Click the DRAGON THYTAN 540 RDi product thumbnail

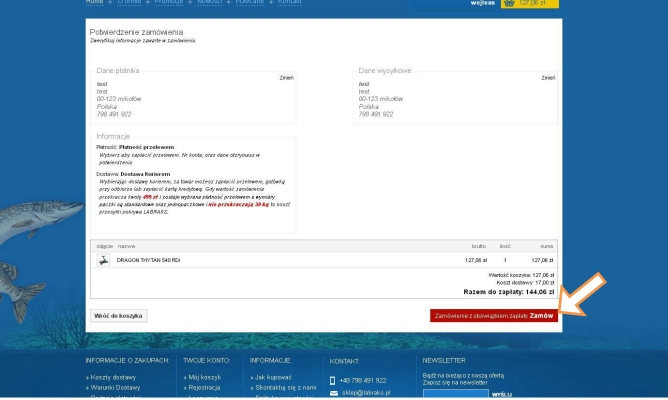point(103,260)
